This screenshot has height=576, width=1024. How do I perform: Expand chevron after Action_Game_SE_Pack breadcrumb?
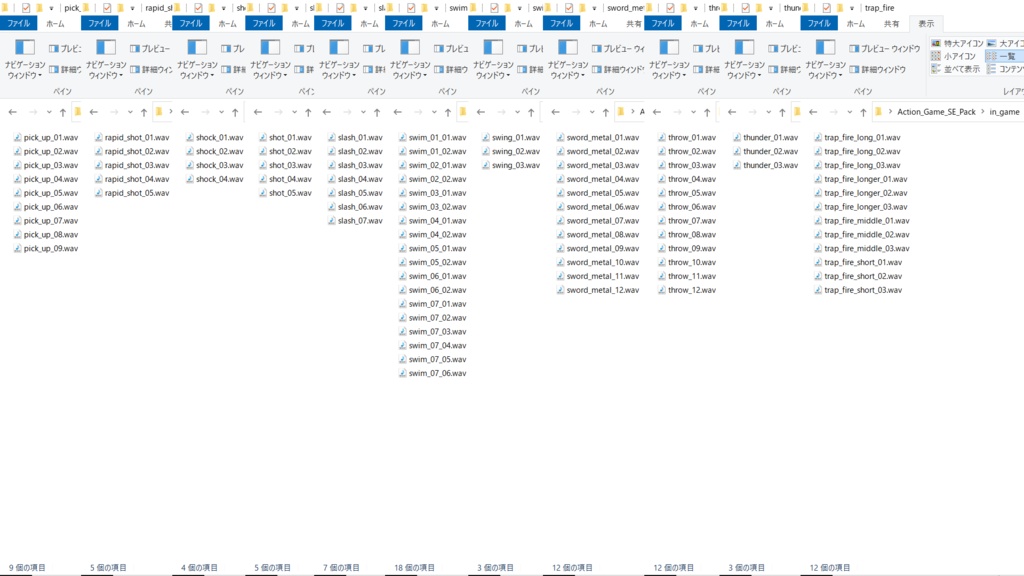pos(982,112)
